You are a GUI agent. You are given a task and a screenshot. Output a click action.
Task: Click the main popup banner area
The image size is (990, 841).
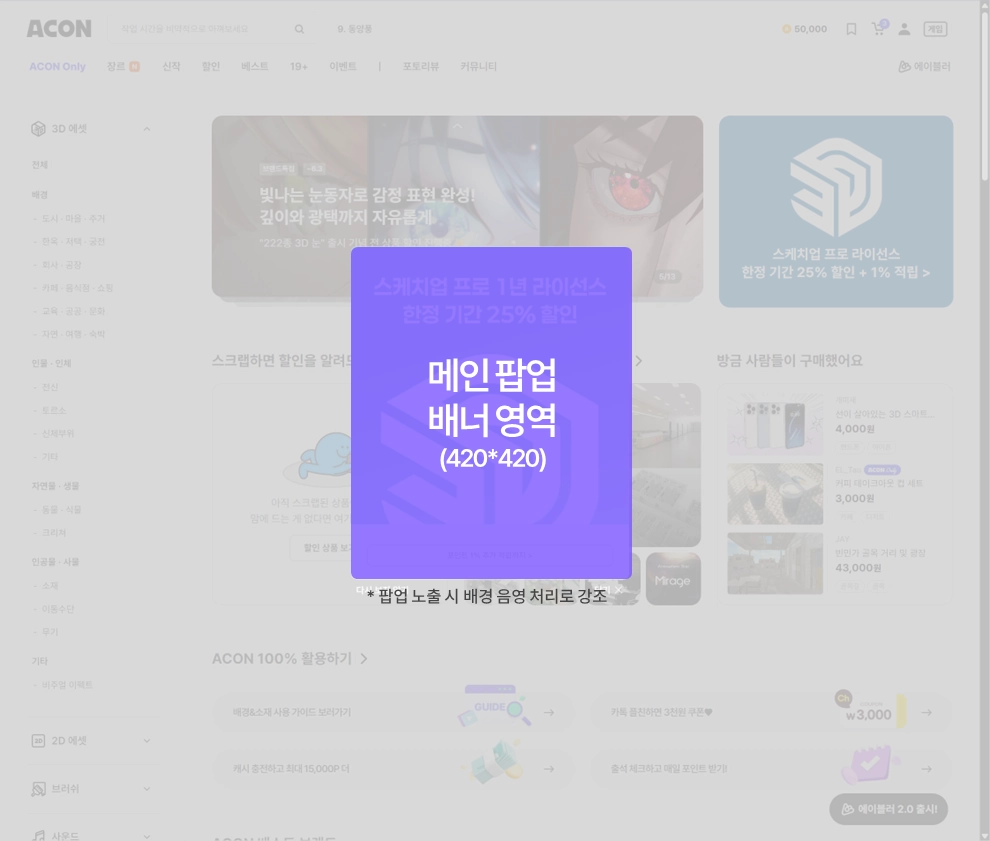(x=491, y=413)
